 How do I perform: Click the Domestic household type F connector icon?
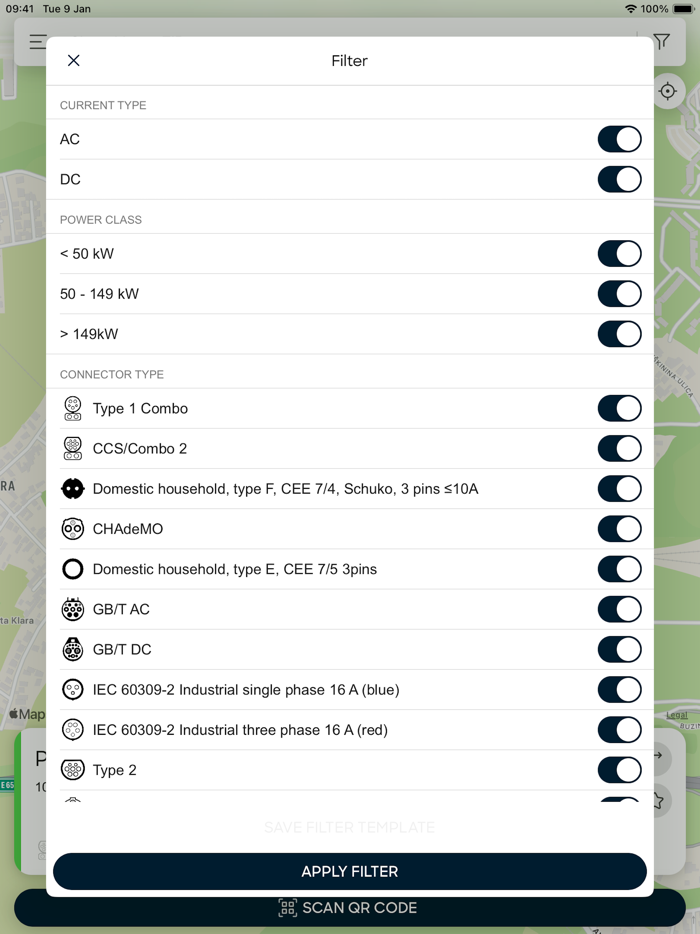[x=72, y=488]
